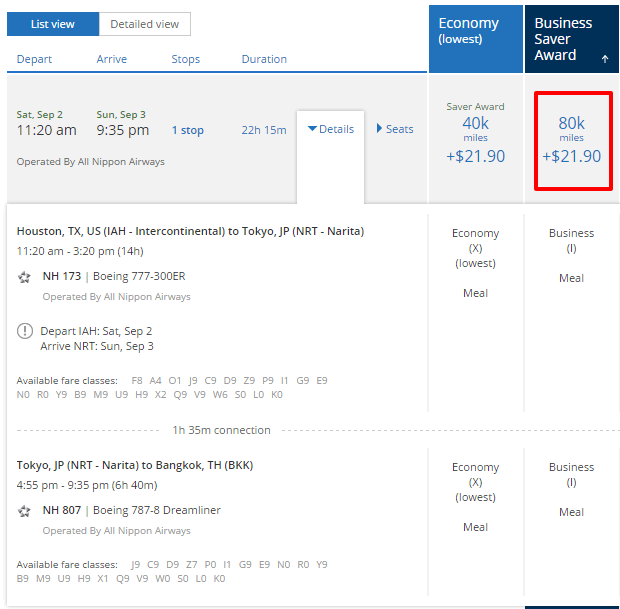Click the sort arrow in Business Saver Award header
The height and width of the screenshot is (609, 620).
click(605, 59)
